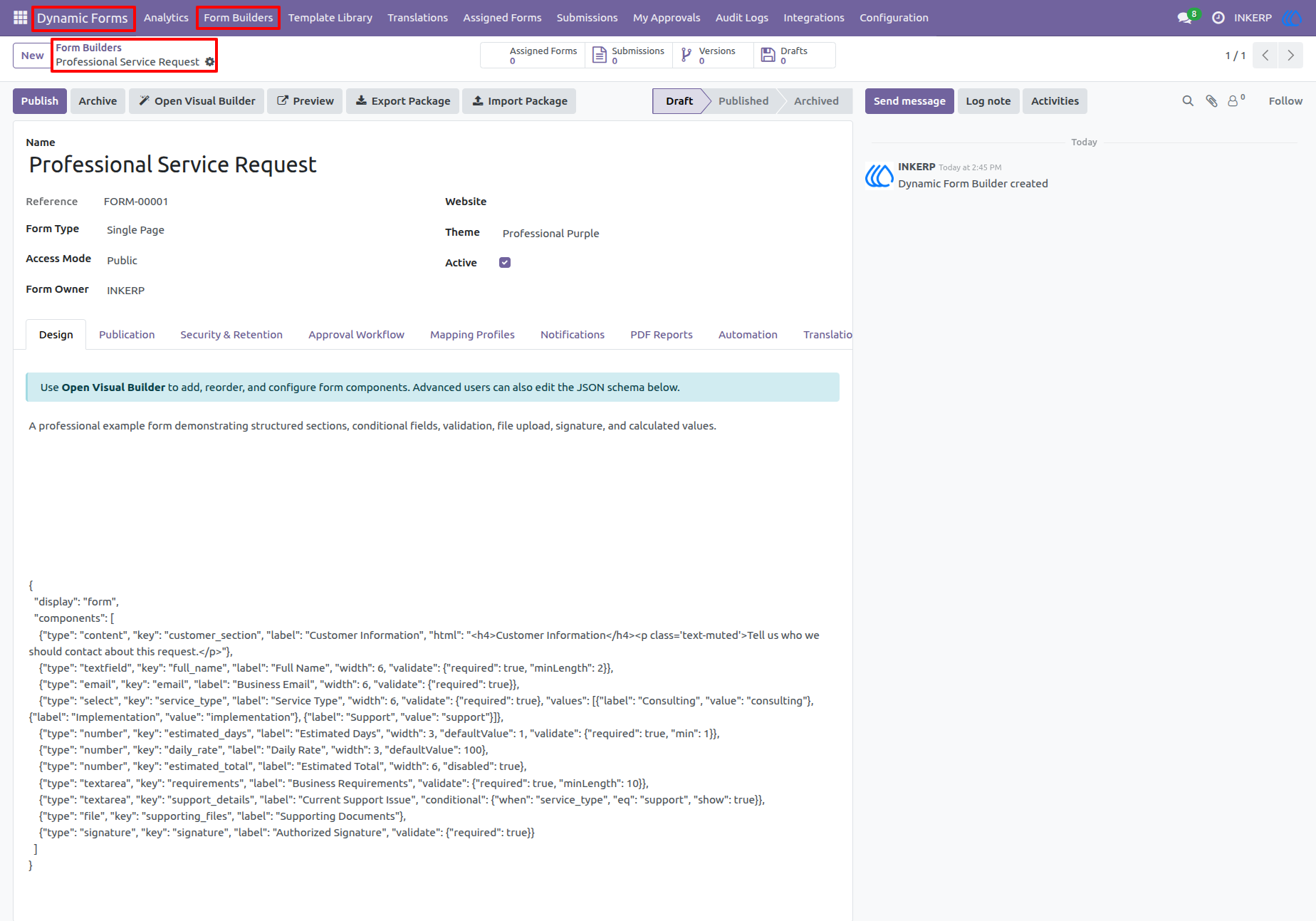The image size is (1316, 921).
Task: Toggle the Active checkbox
Action: [505, 262]
